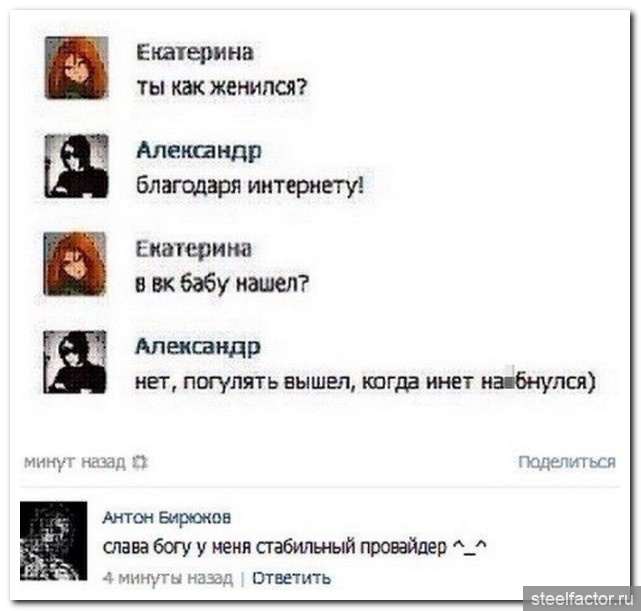
Task: Click the 'минут назад' post timestamp
Action: [x=75, y=463]
